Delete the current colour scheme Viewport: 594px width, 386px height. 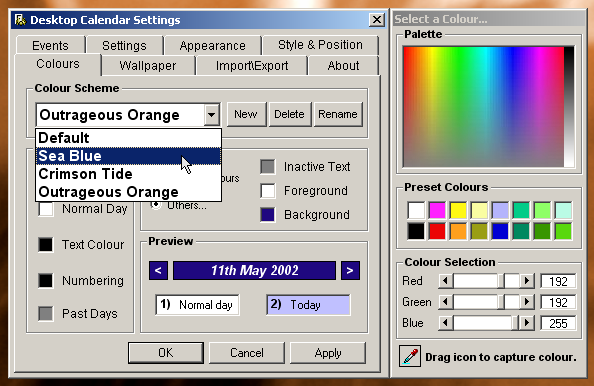(289, 114)
